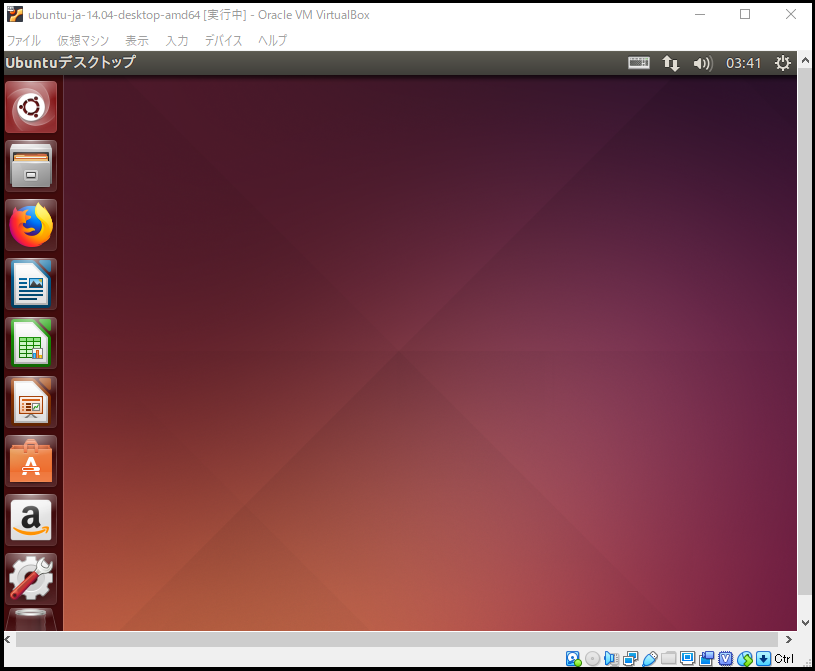Click the hard disk activity status icon

coord(573,659)
